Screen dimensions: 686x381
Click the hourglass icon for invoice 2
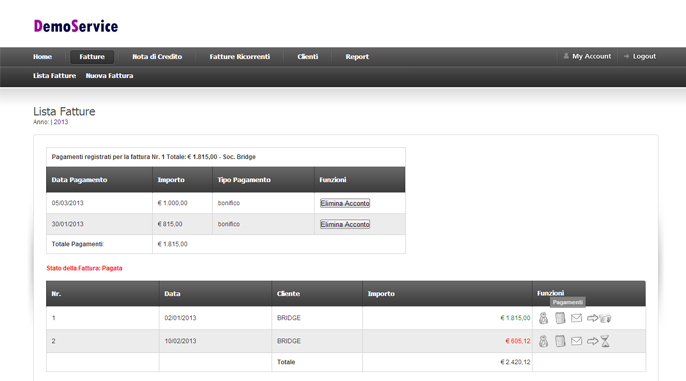(605, 341)
